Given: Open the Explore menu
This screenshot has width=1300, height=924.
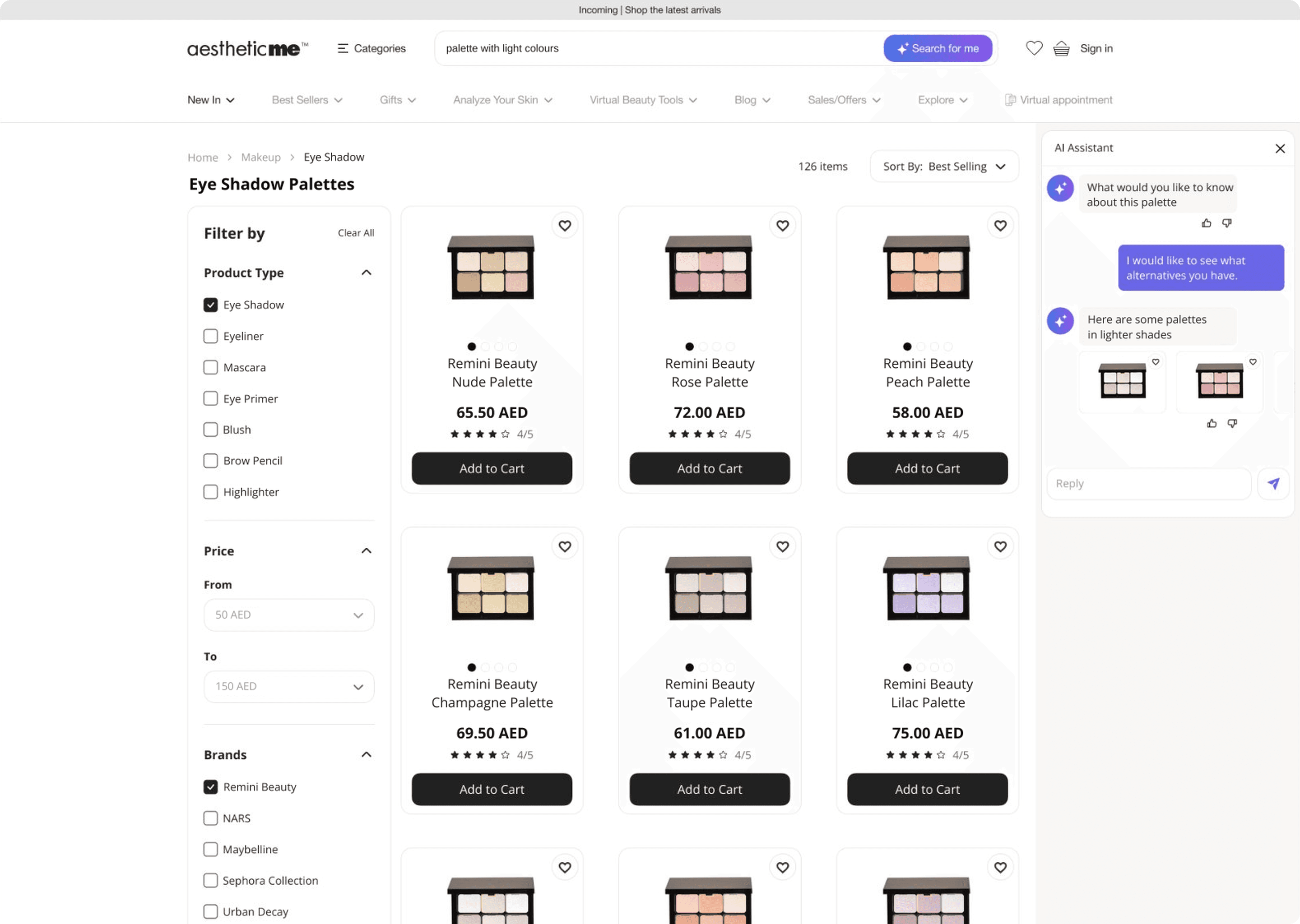Looking at the screenshot, I should tap(942, 100).
